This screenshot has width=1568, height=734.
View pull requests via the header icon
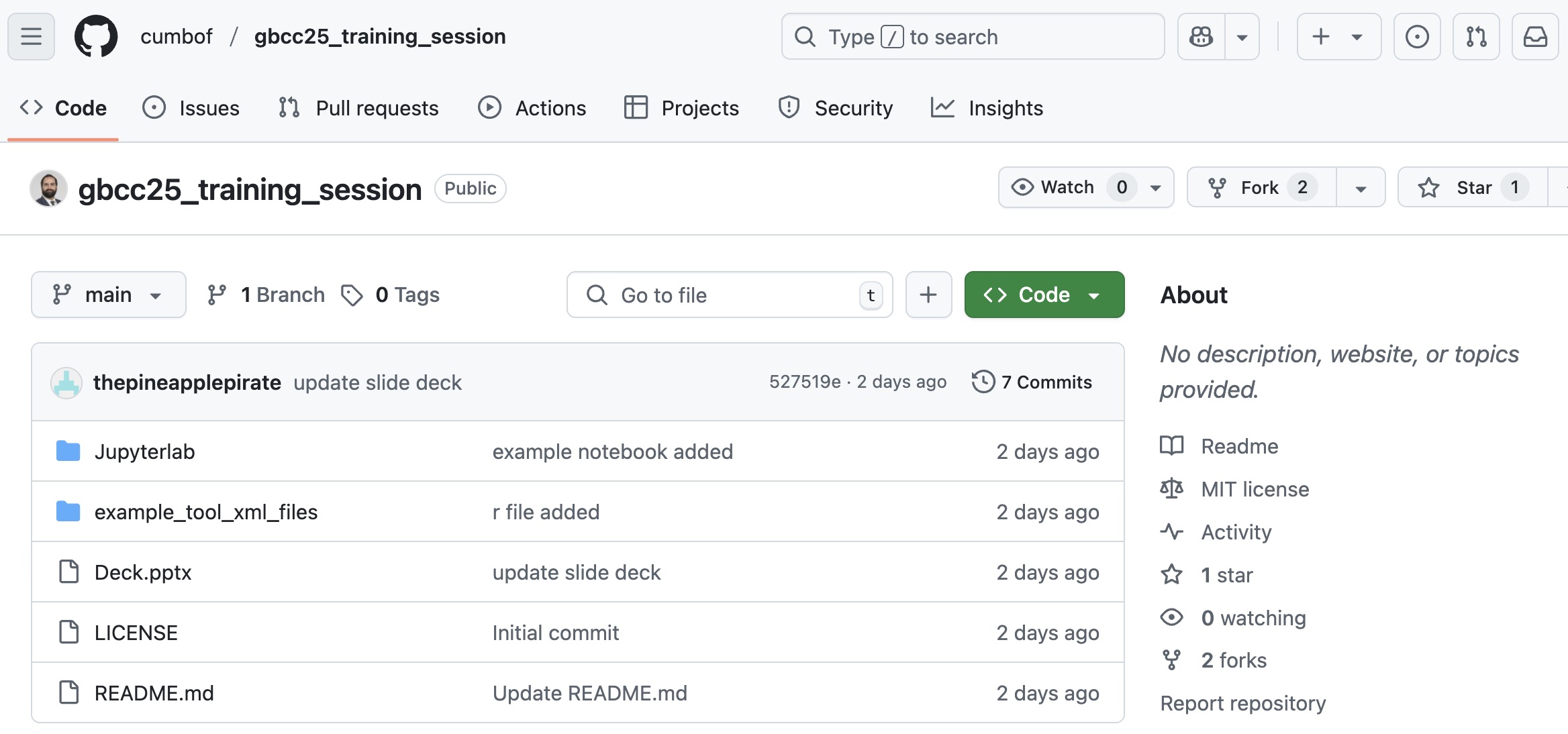pos(1476,36)
